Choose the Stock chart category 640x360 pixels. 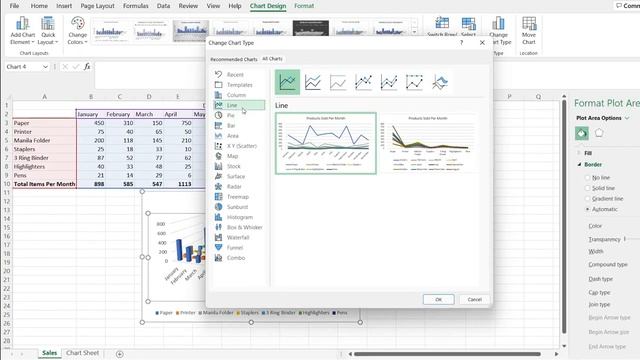click(x=239, y=166)
